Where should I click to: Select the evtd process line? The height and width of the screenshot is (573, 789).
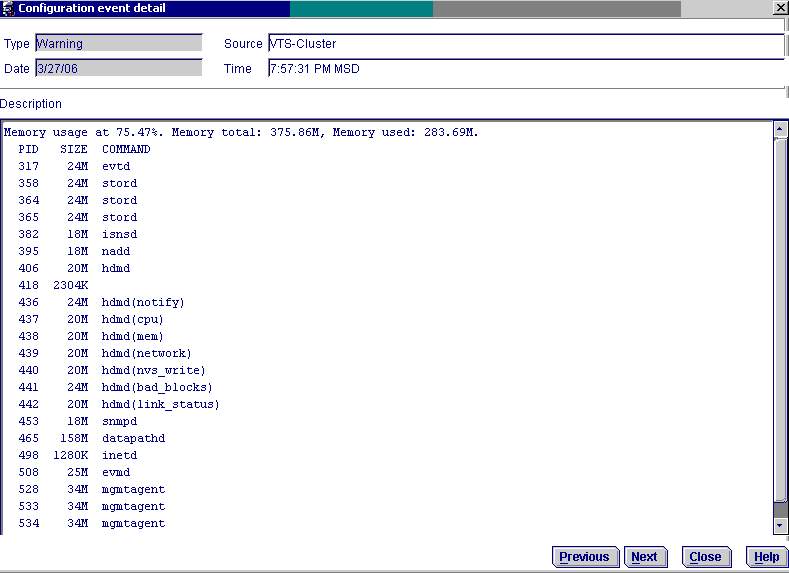tap(116, 166)
